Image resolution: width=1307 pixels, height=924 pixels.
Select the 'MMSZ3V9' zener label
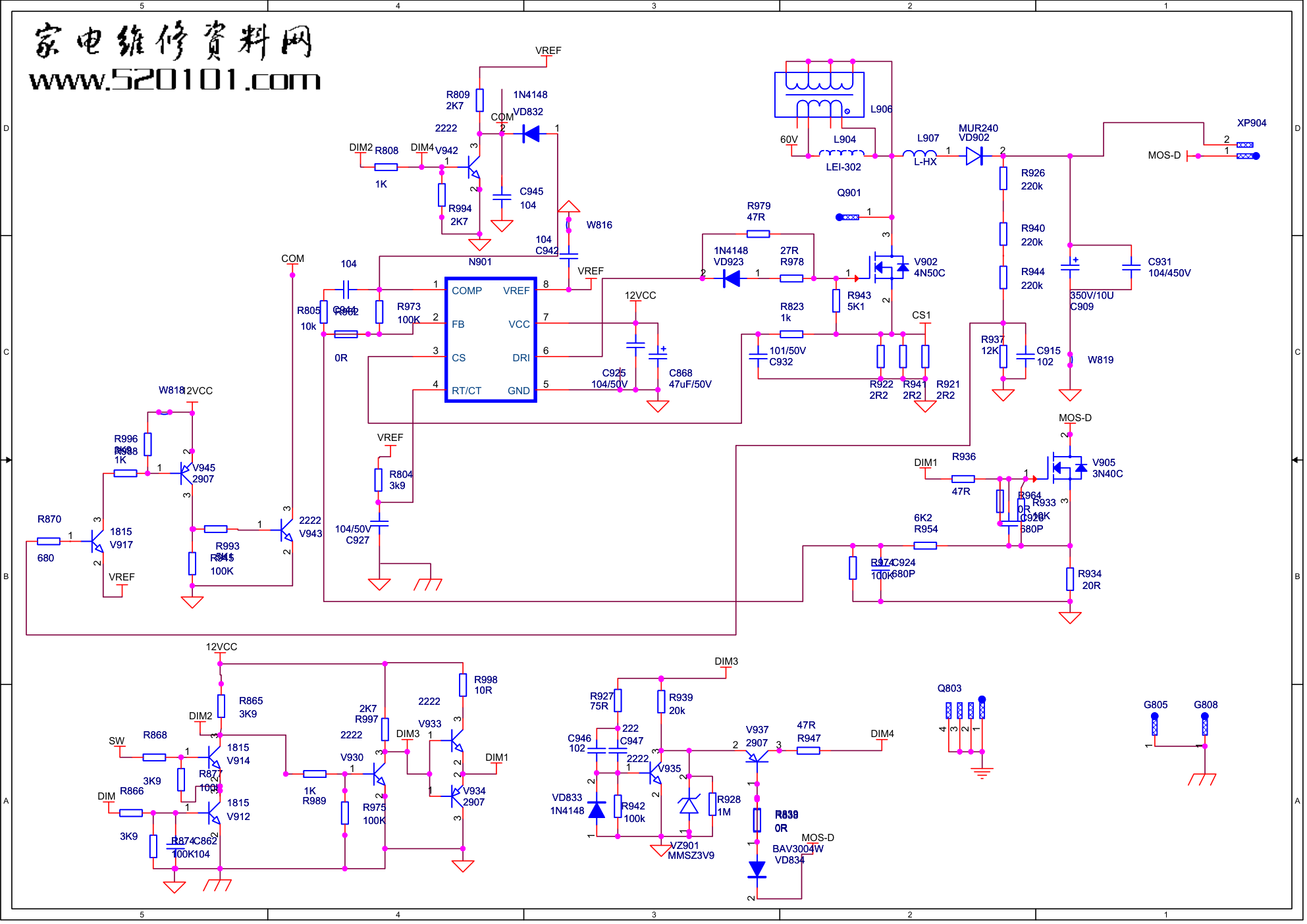coord(691,856)
